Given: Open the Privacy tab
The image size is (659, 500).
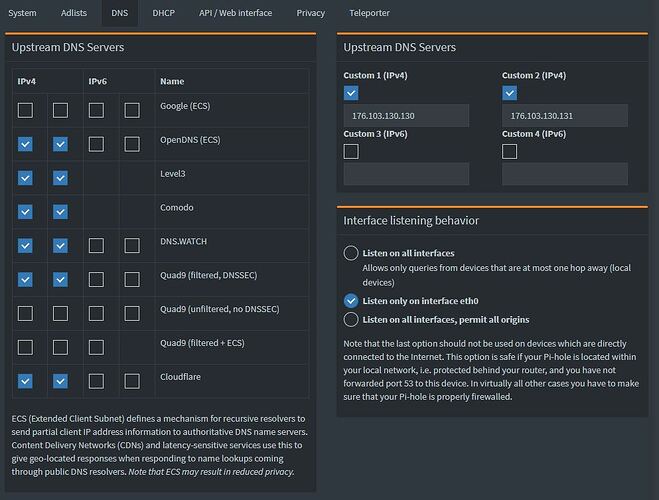Looking at the screenshot, I should click(310, 13).
